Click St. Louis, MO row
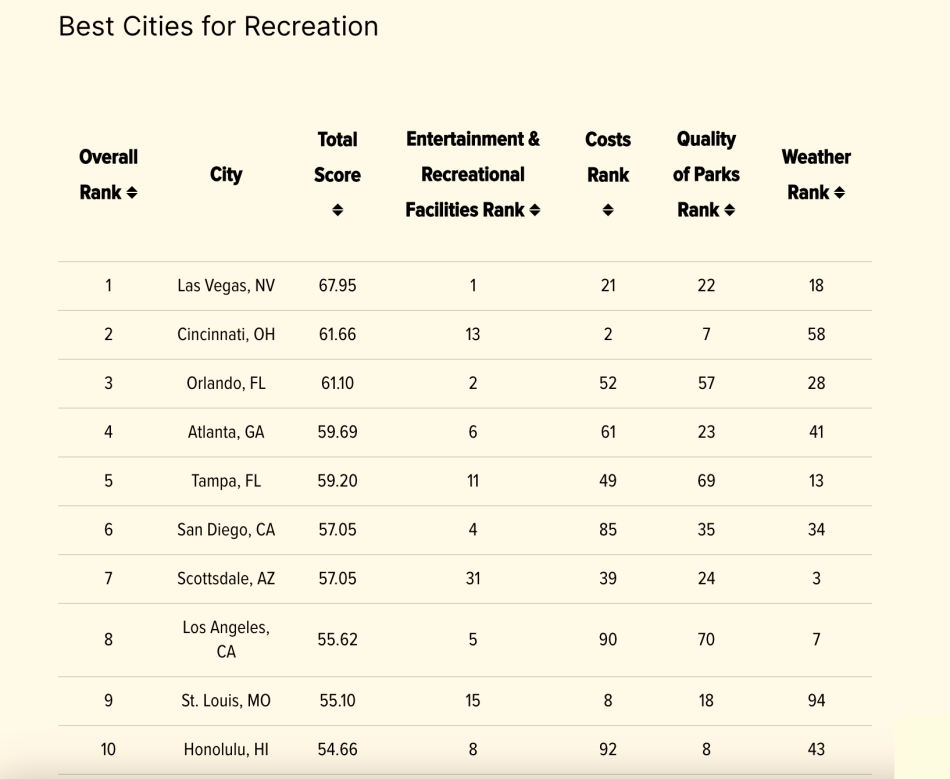Screen dimensions: 950x779 [465, 701]
